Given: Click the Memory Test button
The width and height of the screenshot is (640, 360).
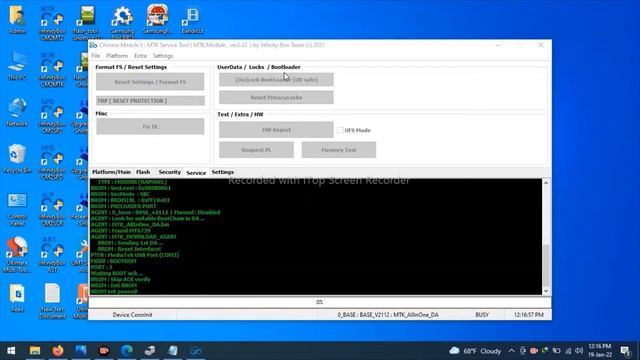Looking at the screenshot, I should coord(339,150).
